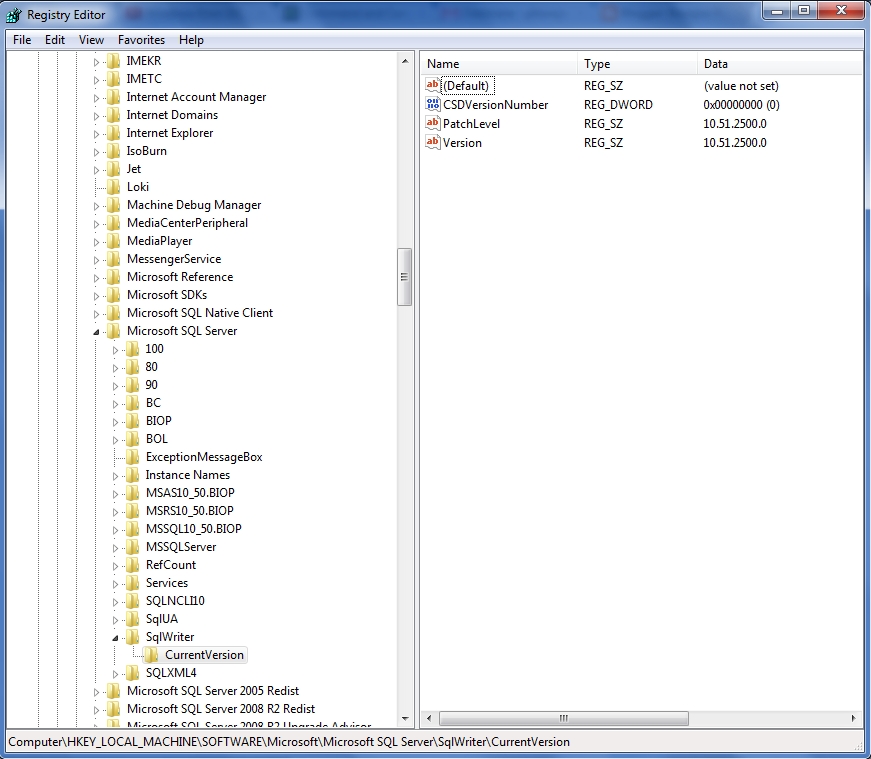Open the Edit menu
Viewport: 871px width, 759px height.
click(x=55, y=40)
